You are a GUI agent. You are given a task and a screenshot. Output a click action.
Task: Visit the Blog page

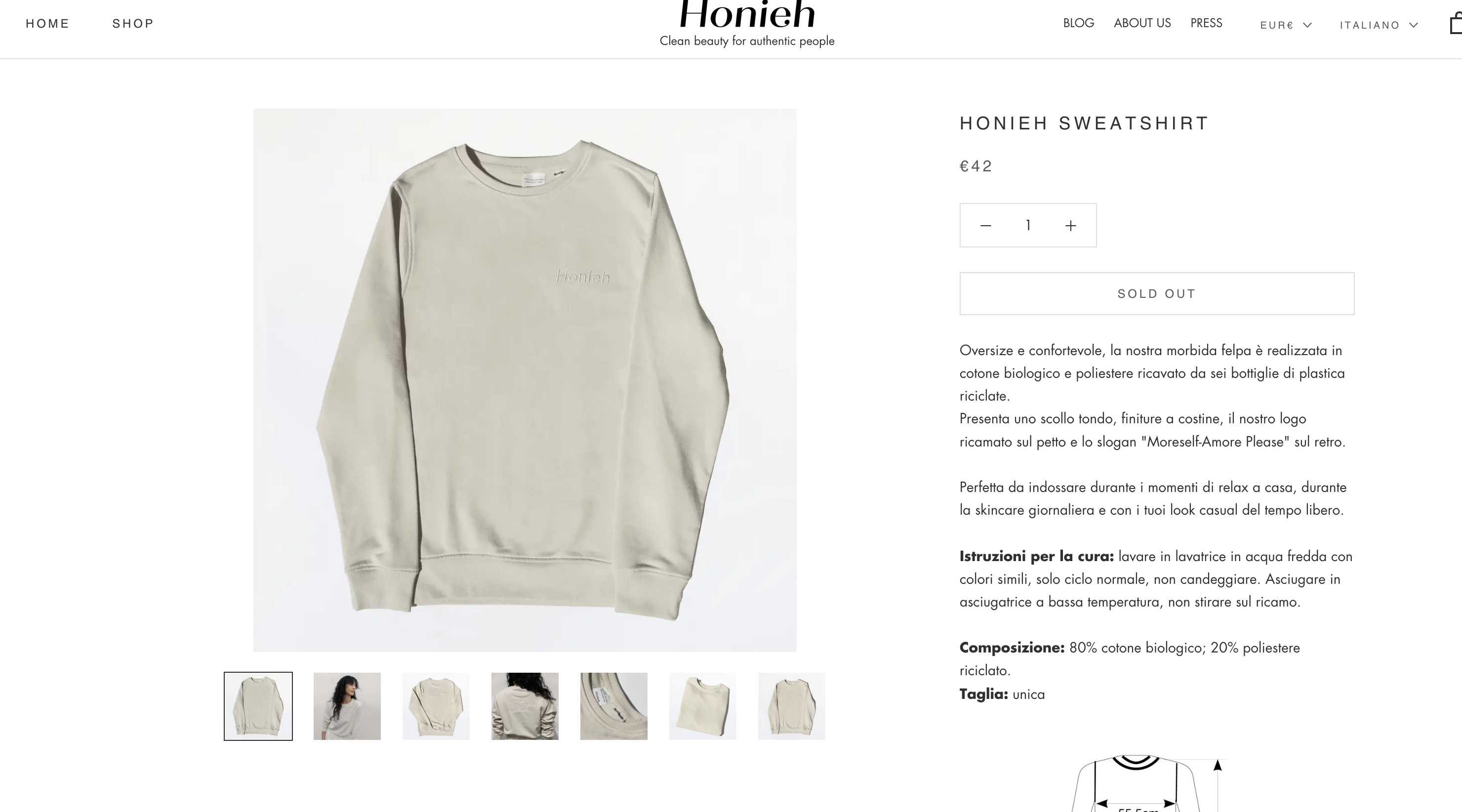tap(1078, 23)
